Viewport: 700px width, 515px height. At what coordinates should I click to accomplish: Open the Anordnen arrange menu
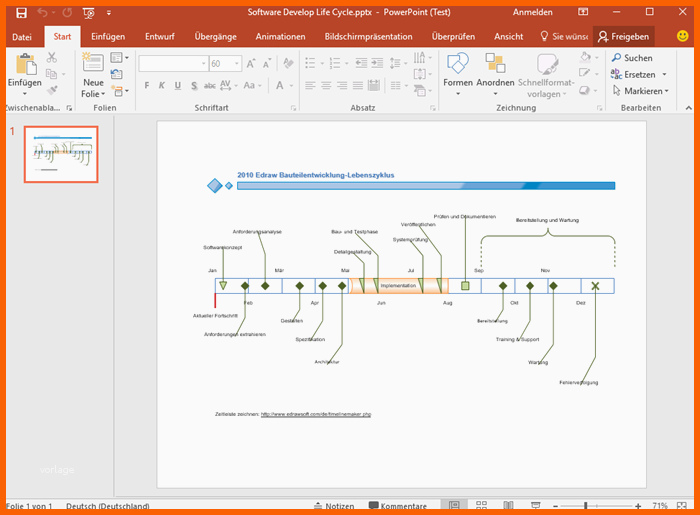(x=495, y=74)
